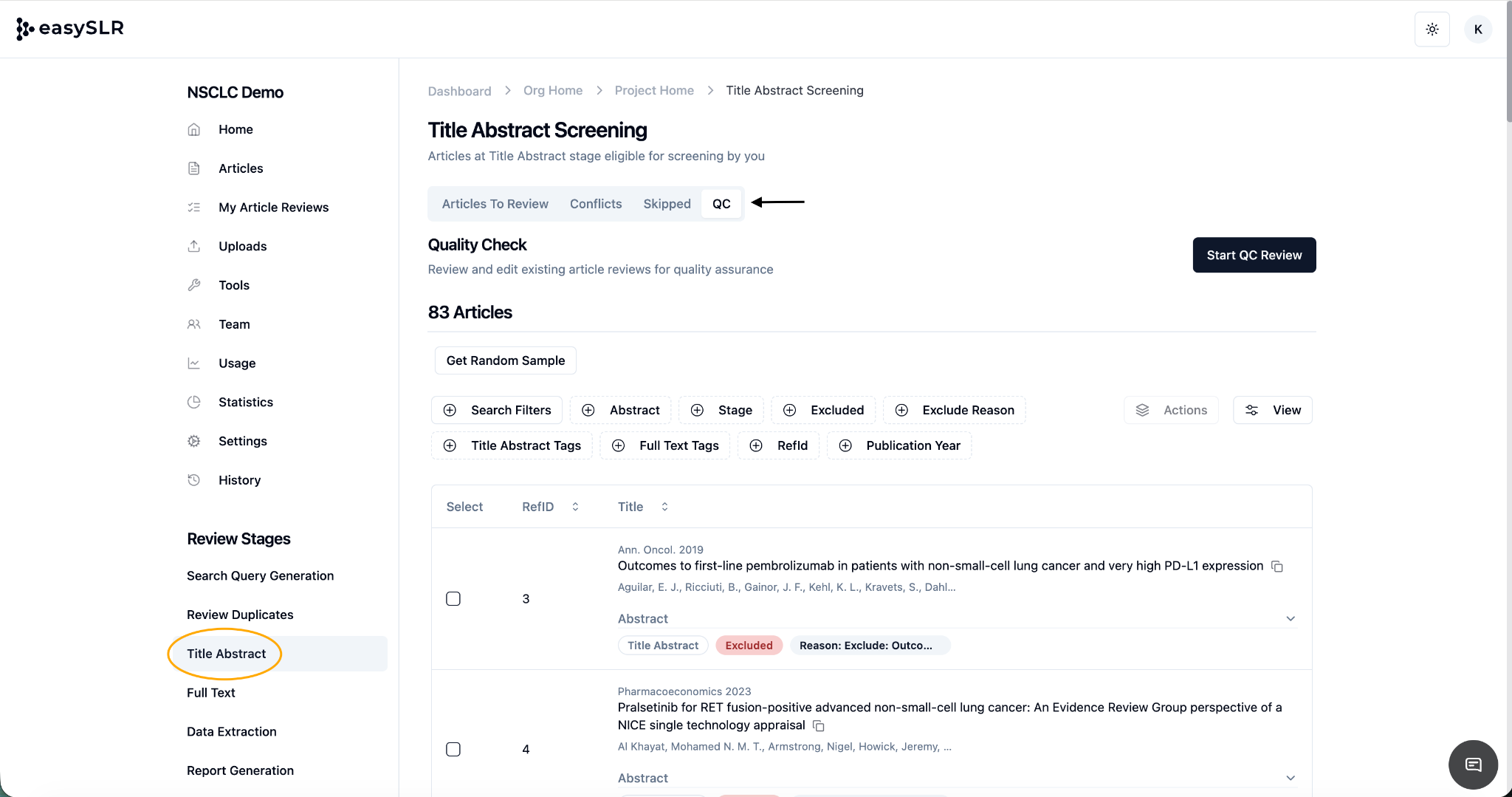This screenshot has width=1512, height=797.
Task: Click the Tools wrench icon
Action: pos(194,285)
